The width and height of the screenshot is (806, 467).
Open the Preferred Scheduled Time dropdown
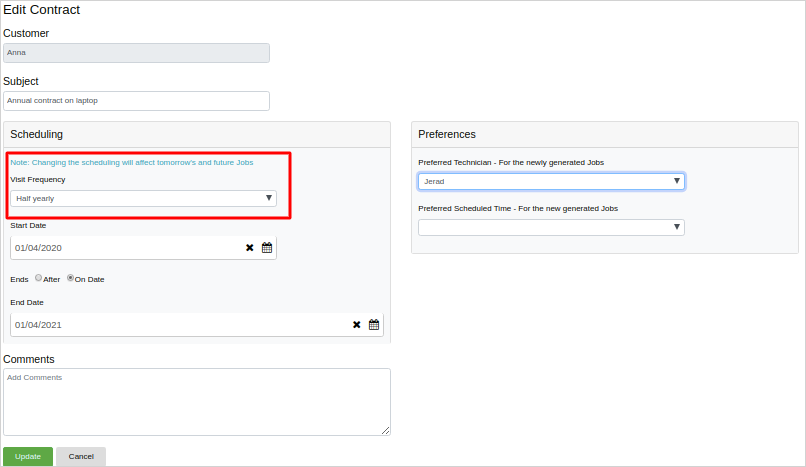coord(551,227)
